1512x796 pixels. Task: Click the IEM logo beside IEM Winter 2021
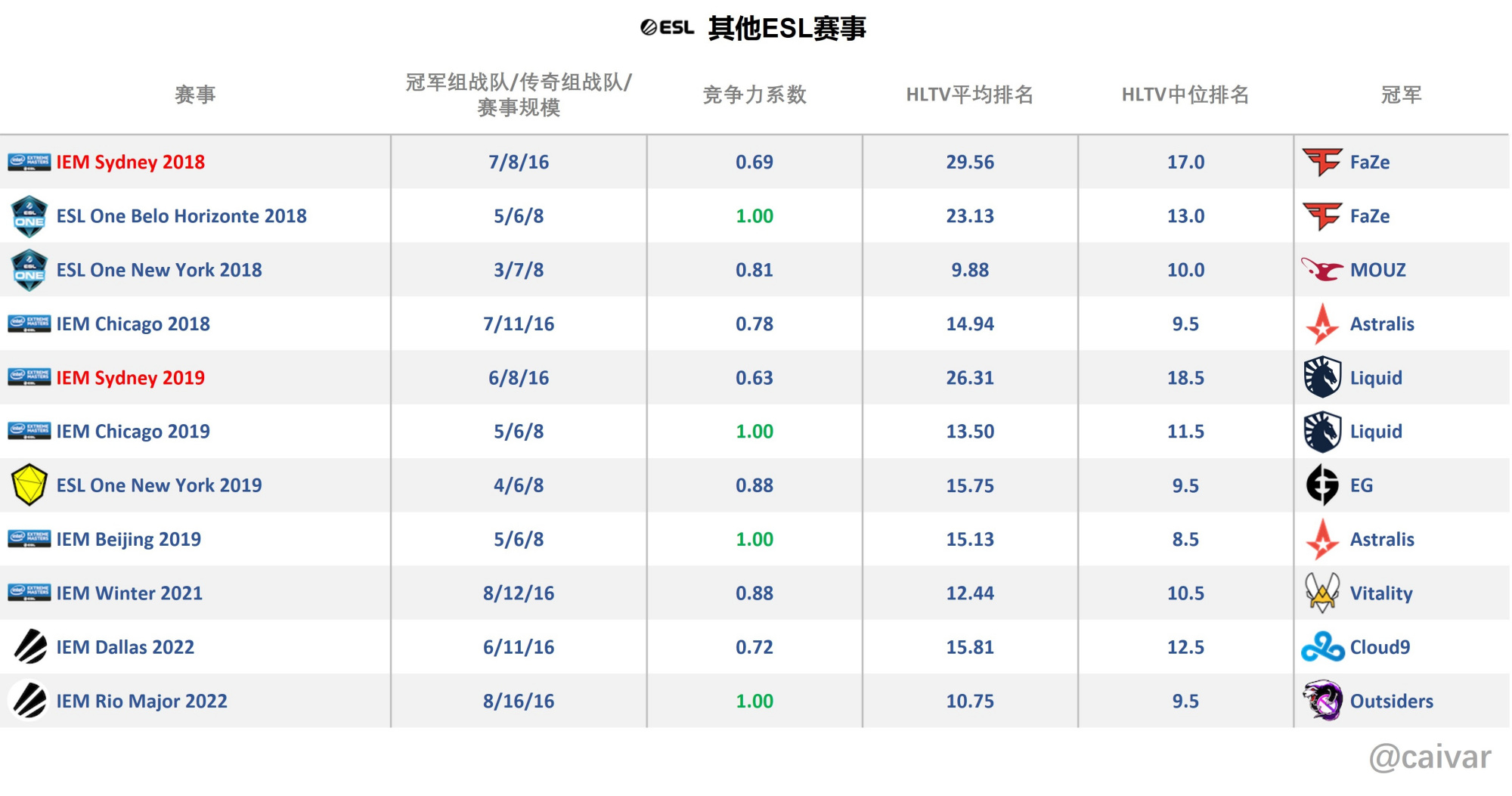29,593
